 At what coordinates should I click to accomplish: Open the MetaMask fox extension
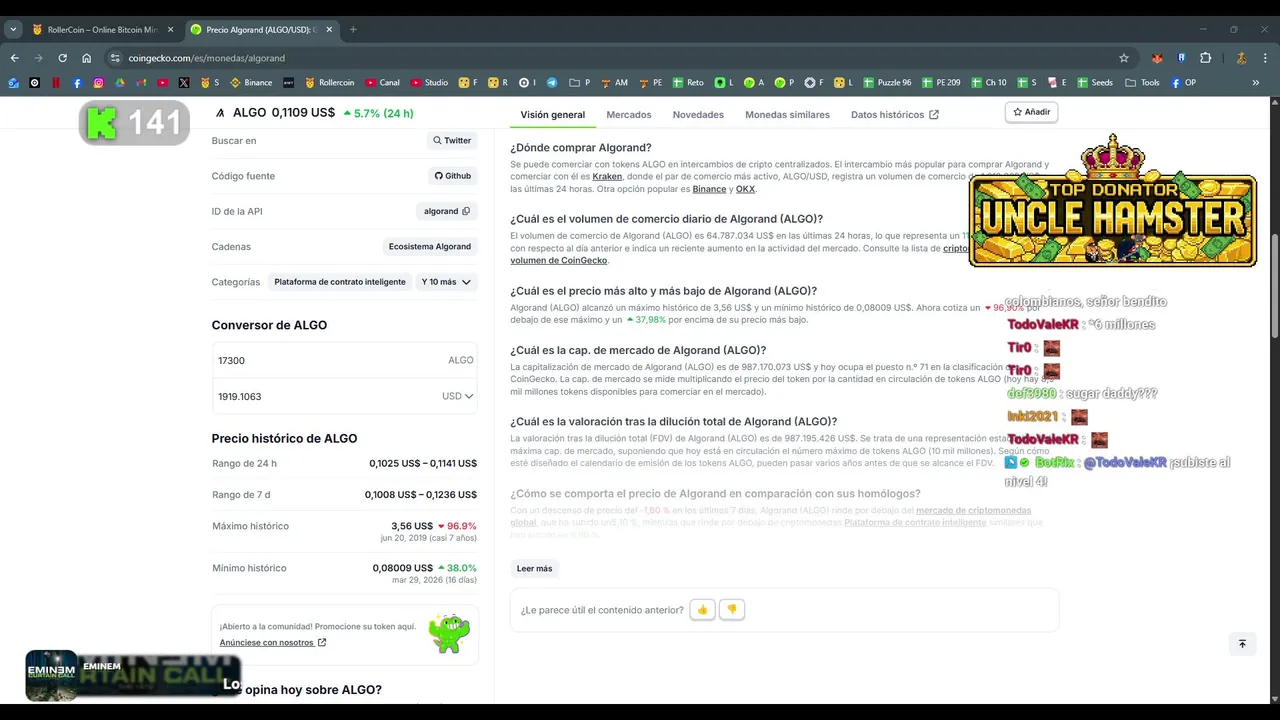point(1158,58)
